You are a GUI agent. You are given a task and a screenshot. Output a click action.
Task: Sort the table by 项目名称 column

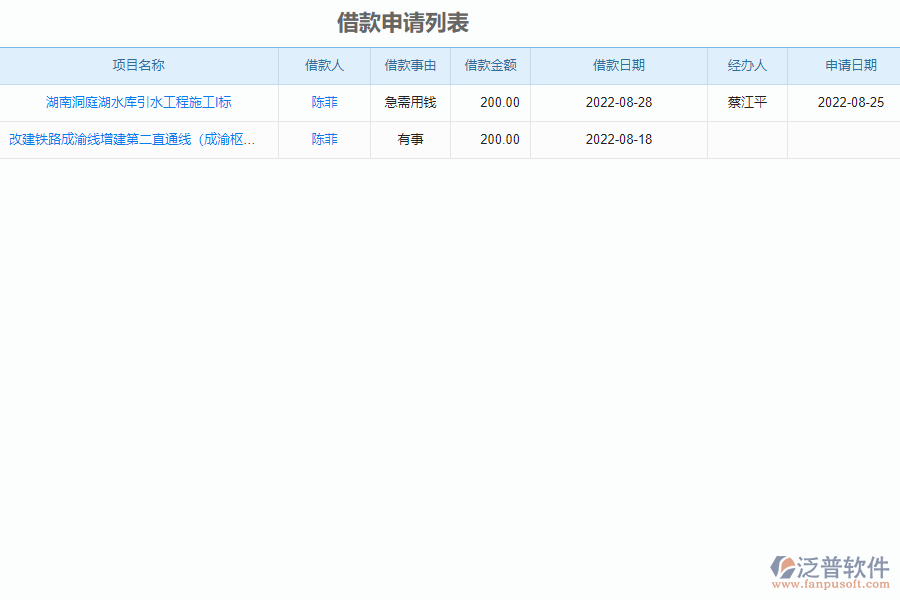coord(139,65)
